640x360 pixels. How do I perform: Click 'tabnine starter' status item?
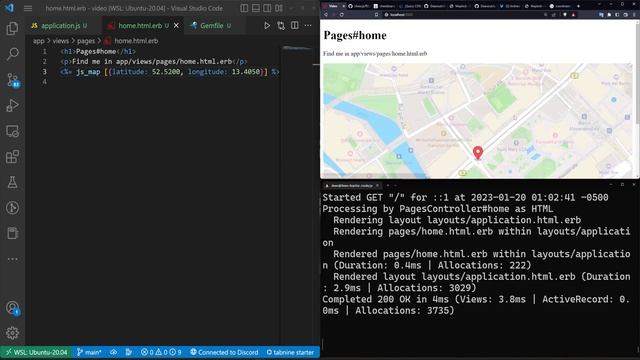(x=290, y=352)
